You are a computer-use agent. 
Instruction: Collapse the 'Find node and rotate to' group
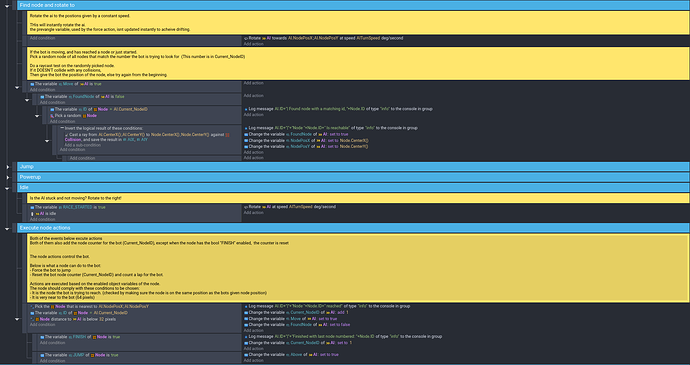click(x=7, y=6)
